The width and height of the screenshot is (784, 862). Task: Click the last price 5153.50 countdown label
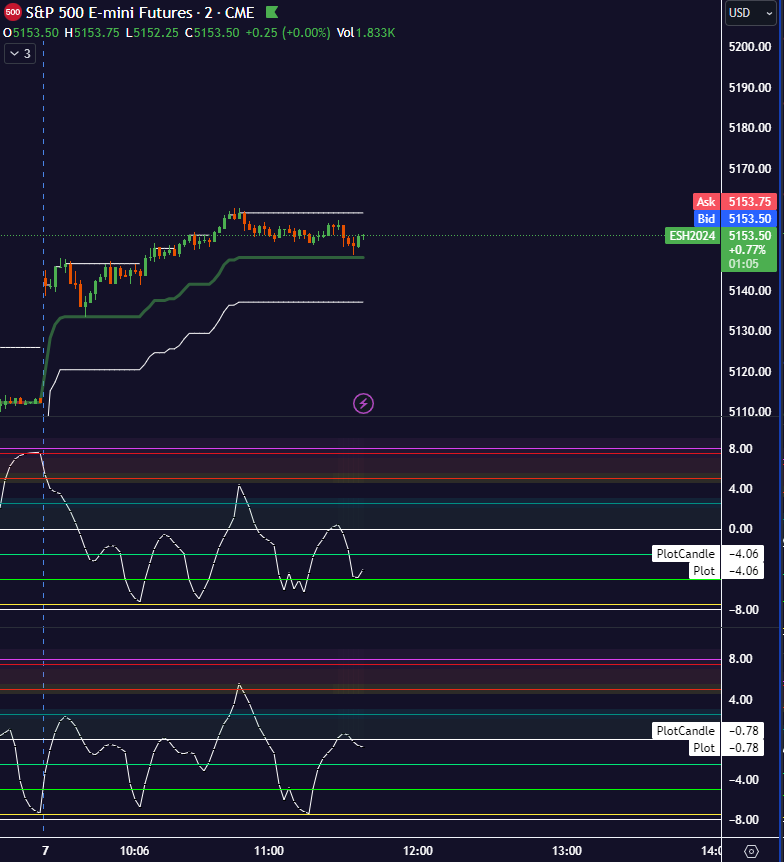coord(749,250)
